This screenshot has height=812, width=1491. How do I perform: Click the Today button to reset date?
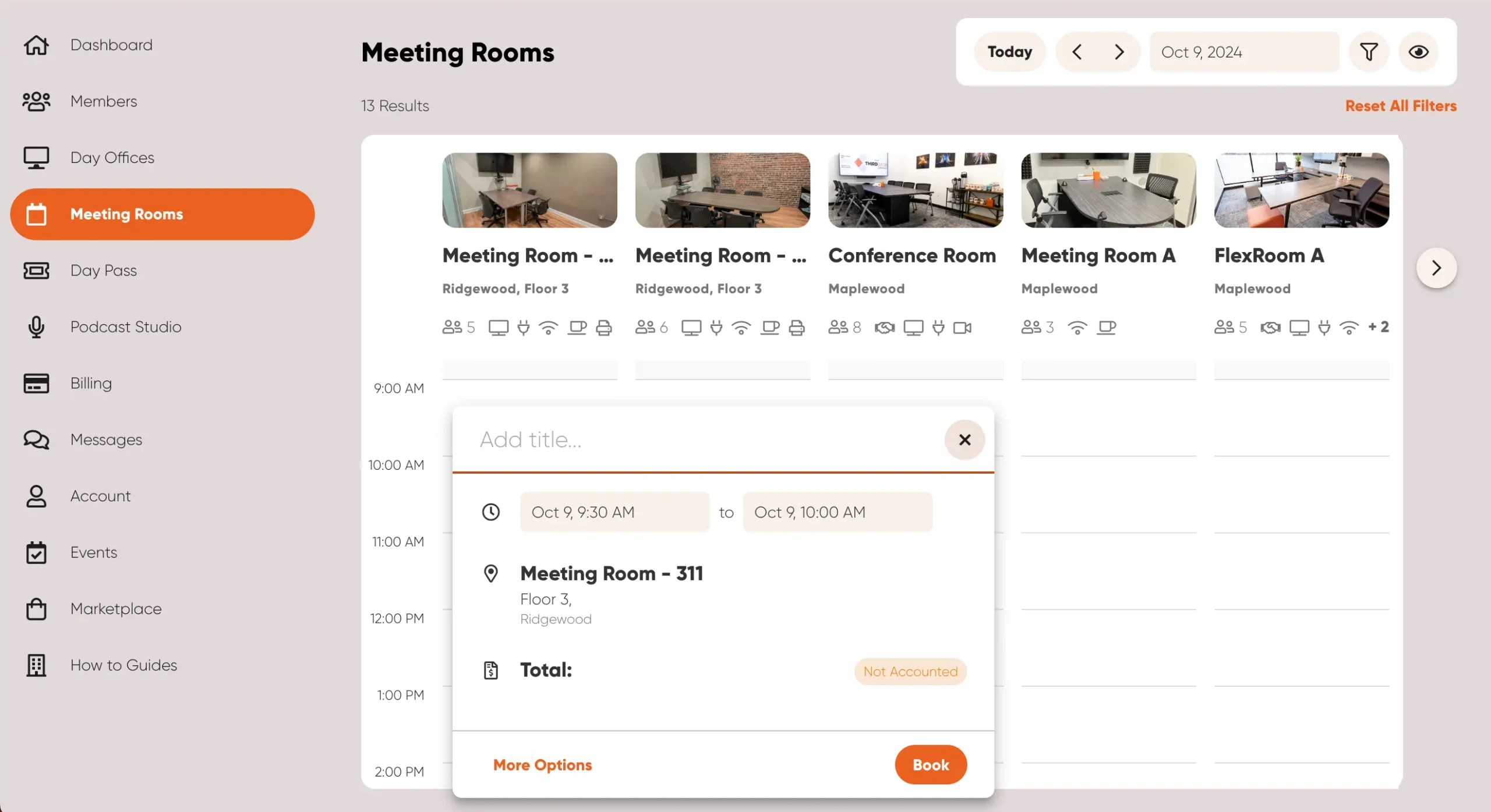(x=1009, y=51)
